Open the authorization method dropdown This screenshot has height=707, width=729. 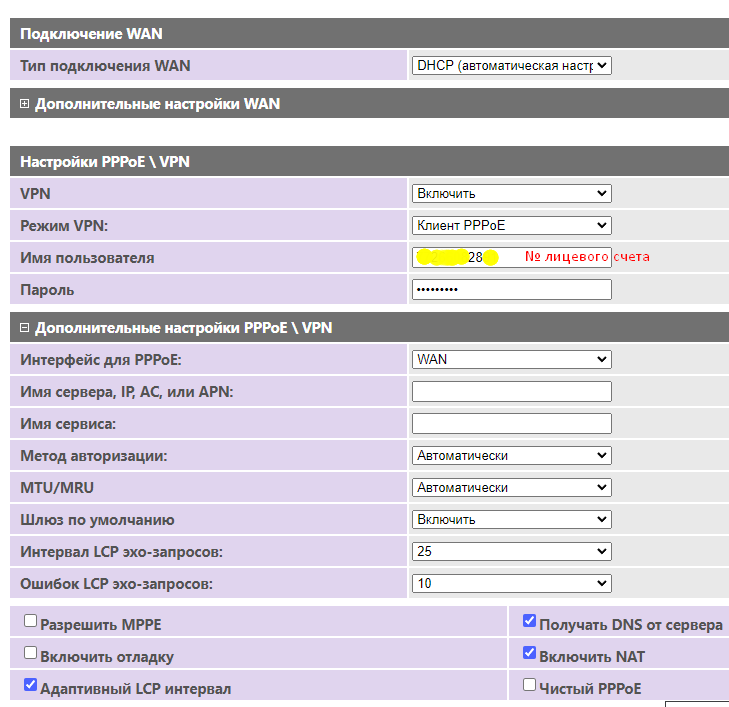[511, 455]
